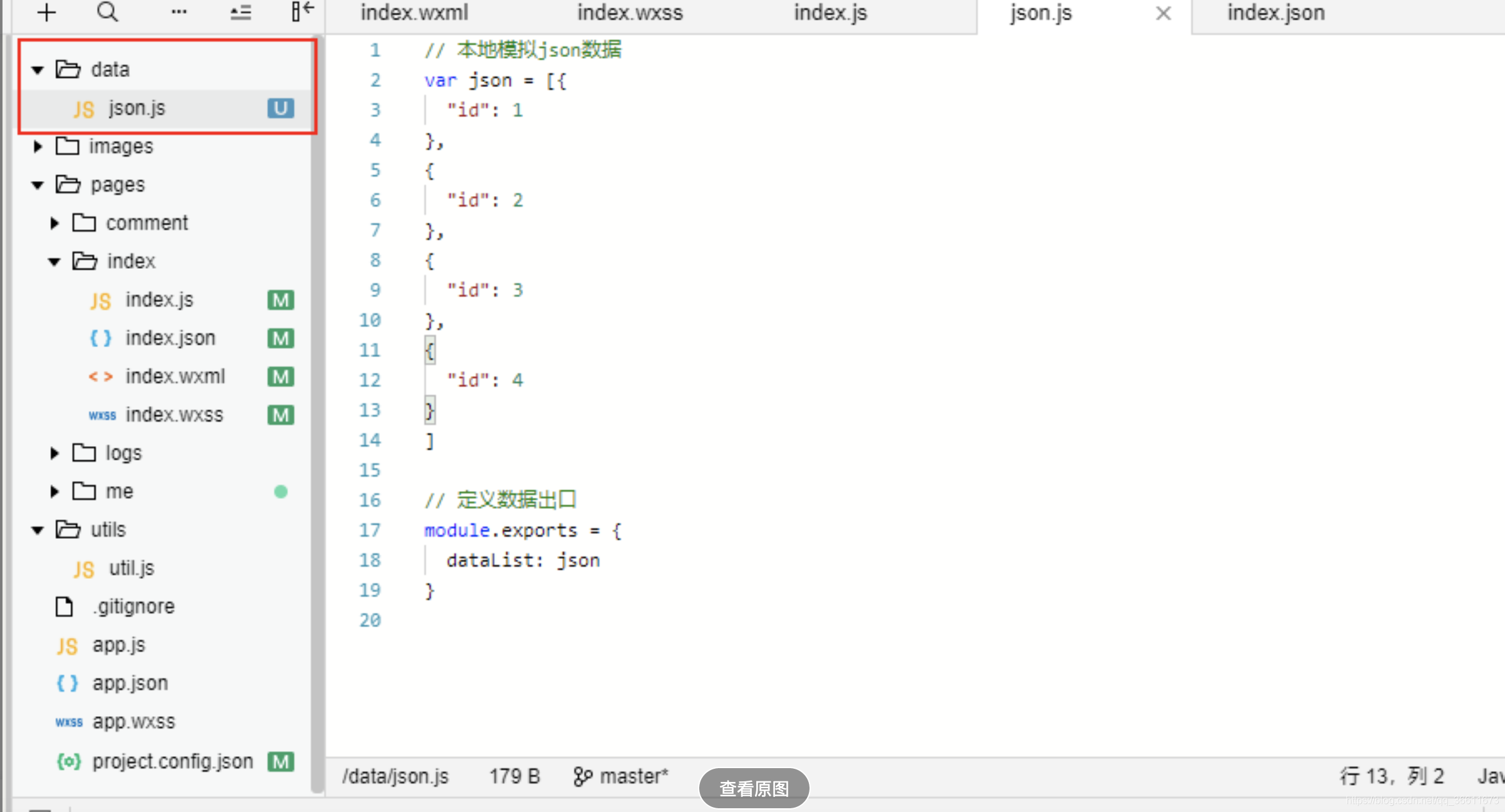Open the more options ellipsis menu
Image resolution: width=1505 pixels, height=812 pixels.
[x=179, y=12]
